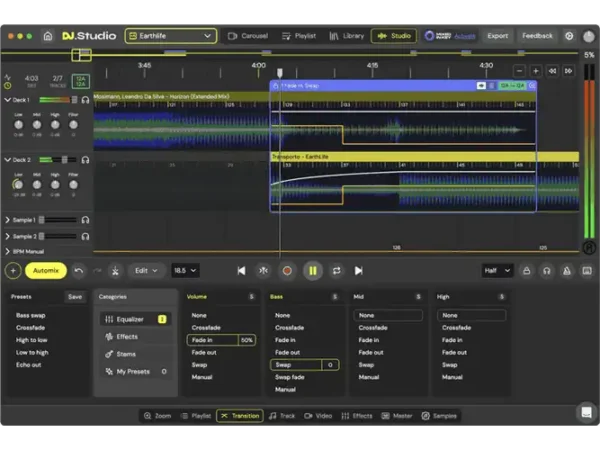Select the Studio view tab
Viewport: 600px width, 450px height.
pyautogui.click(x=394, y=36)
